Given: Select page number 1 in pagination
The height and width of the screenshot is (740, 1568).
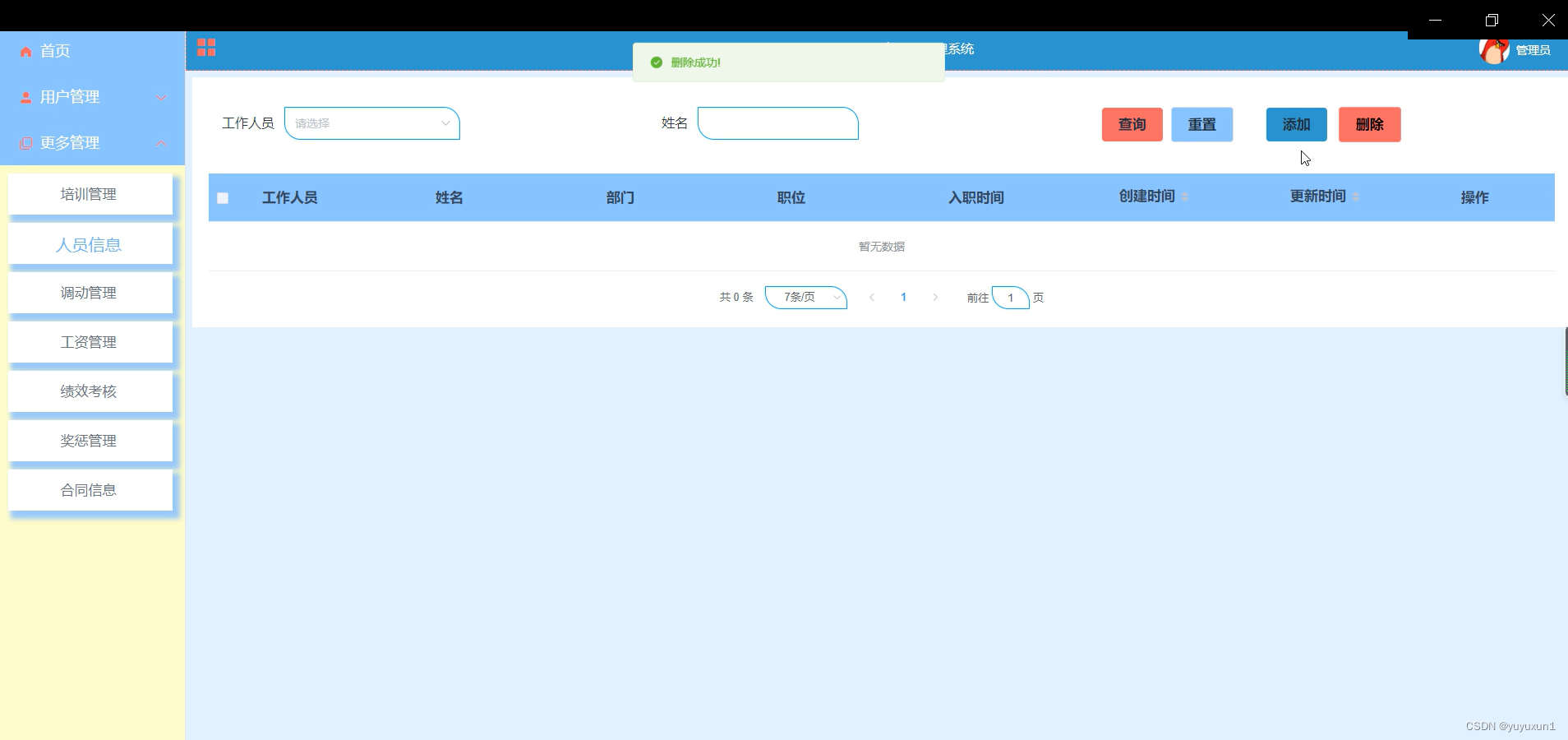Looking at the screenshot, I should point(903,298).
